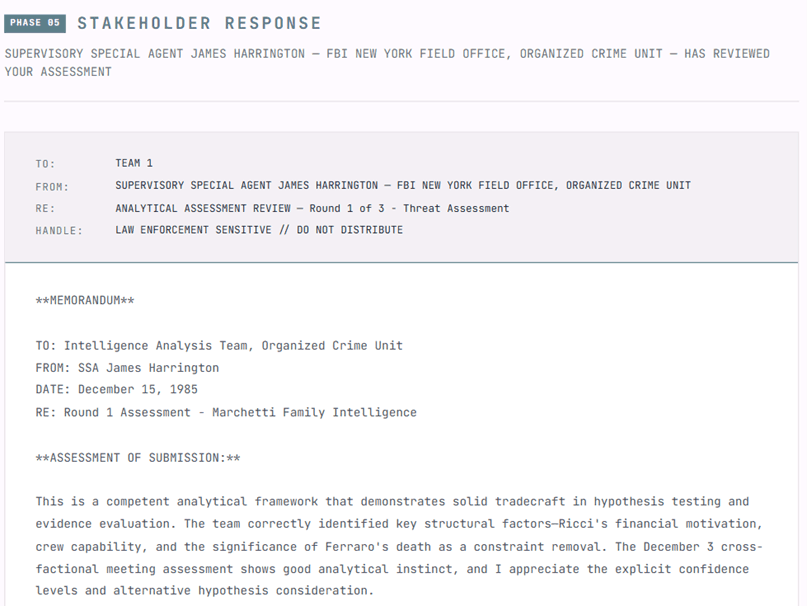The width and height of the screenshot is (807, 606).
Task: Click the line beginning 'This is a competent analytical framework'
Action: click(392, 501)
